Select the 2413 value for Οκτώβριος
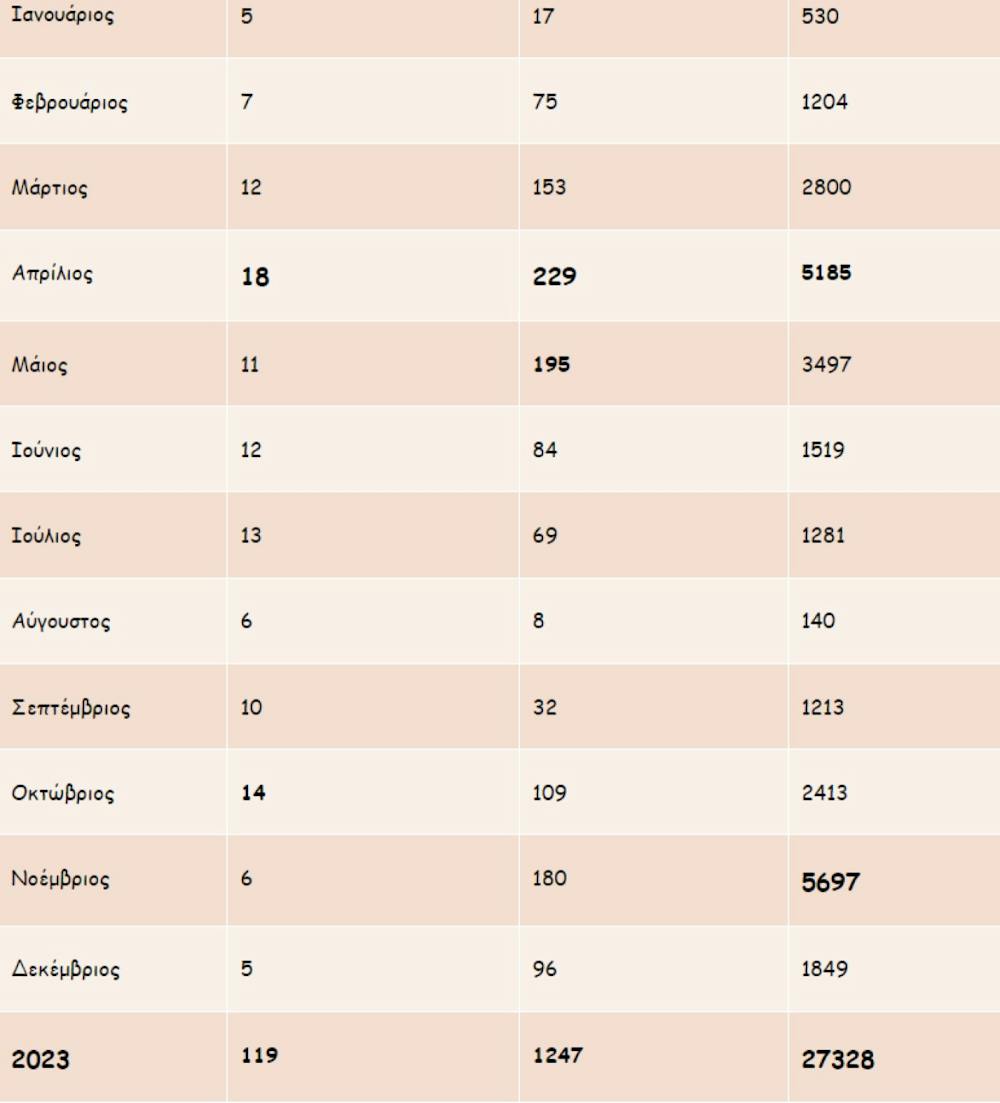This screenshot has height=1103, width=1000. point(825,793)
